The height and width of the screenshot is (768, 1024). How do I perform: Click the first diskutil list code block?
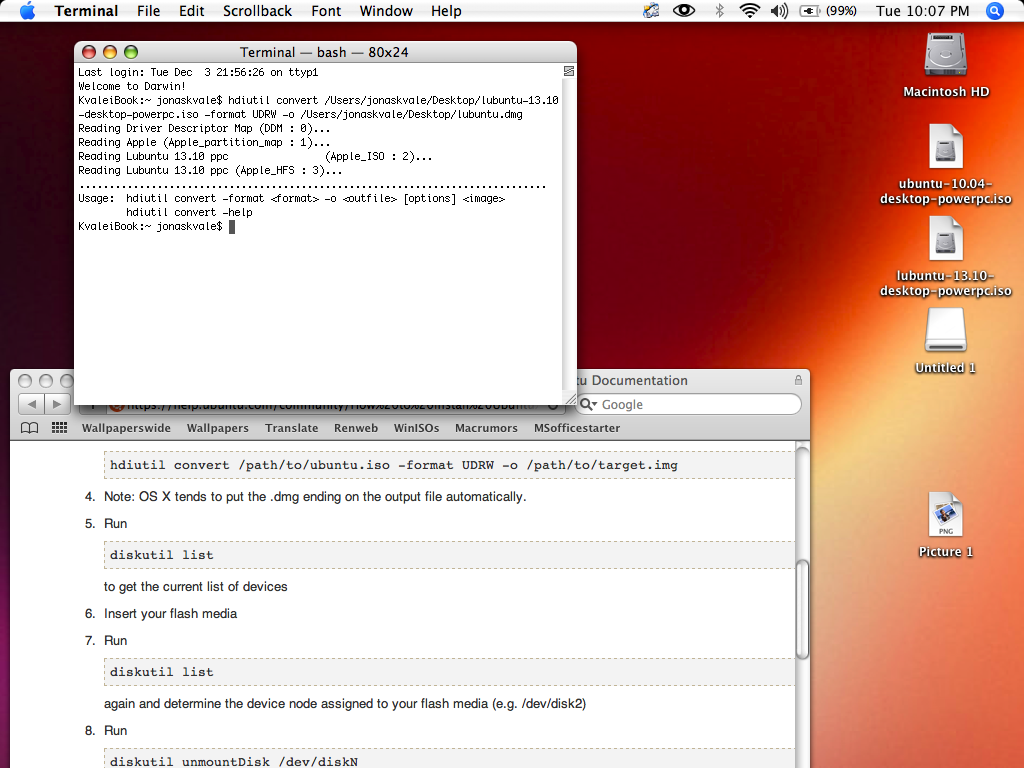pos(449,554)
